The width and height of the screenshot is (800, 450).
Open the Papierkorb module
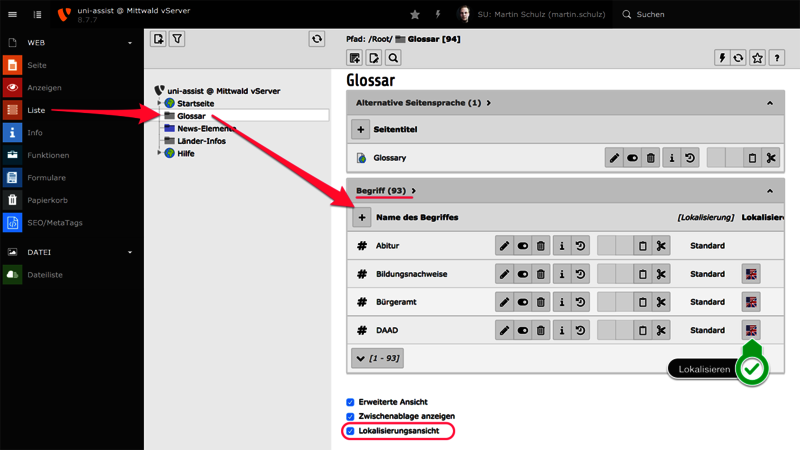(x=47, y=200)
